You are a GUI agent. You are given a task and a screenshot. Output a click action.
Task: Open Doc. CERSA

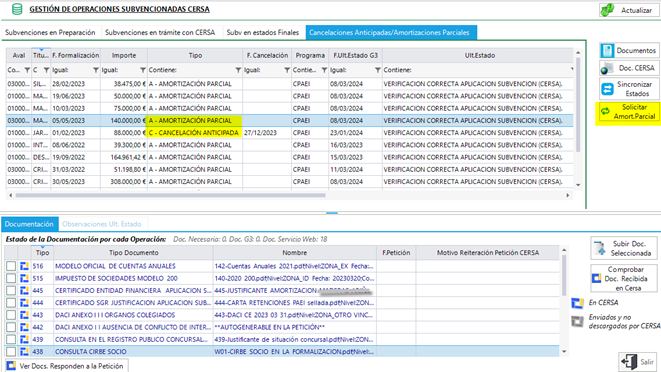tap(629, 68)
